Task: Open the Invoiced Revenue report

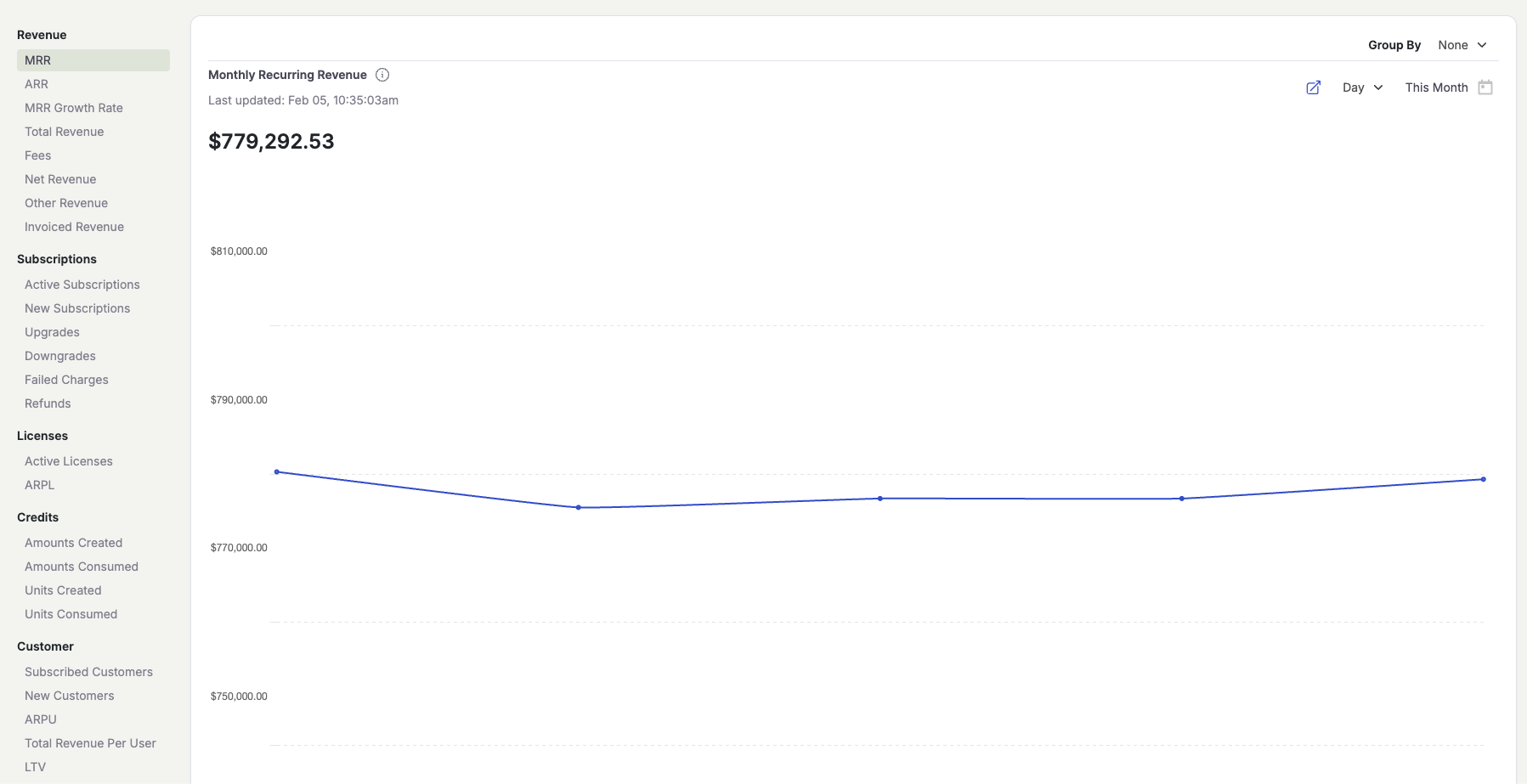Action: click(74, 227)
